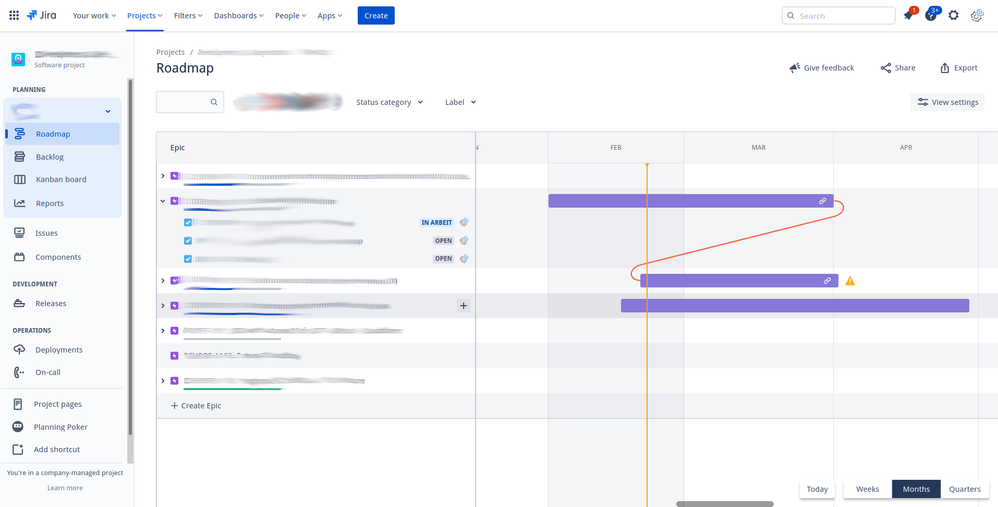Open the board selector dropdown in sidebar
This screenshot has height=507, width=998.
[x=62, y=111]
